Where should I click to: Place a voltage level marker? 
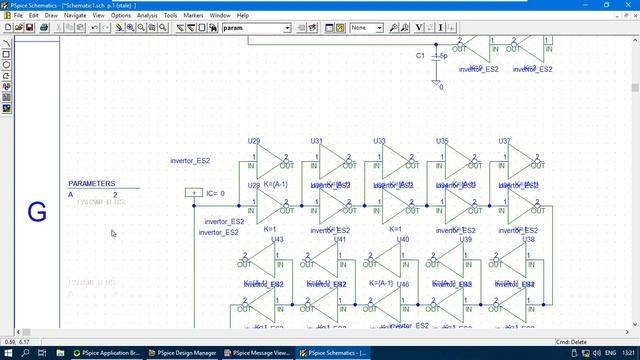(x=393, y=28)
